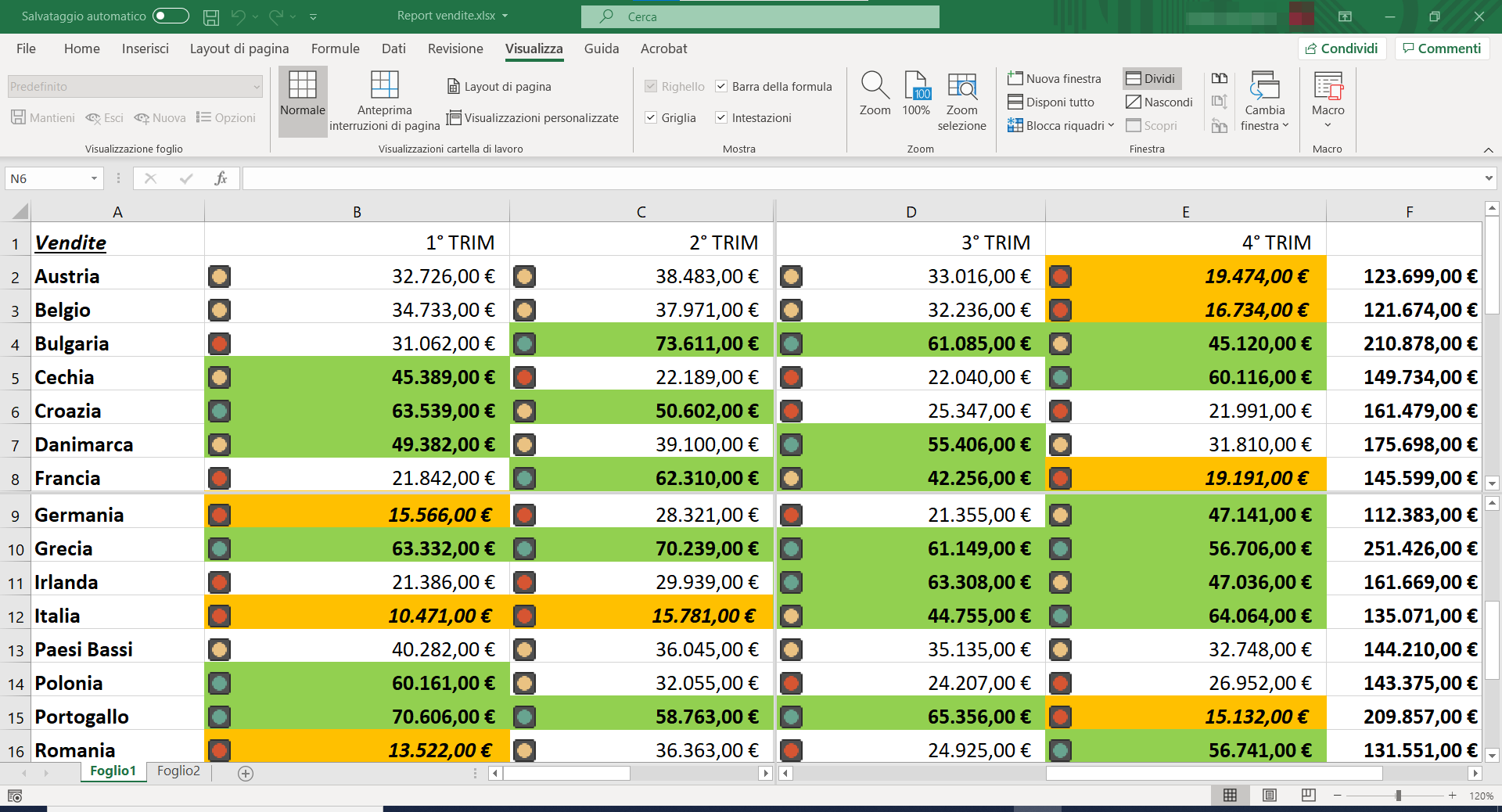Uncheck the Griglia checkbox
This screenshot has width=1502, height=812.
click(x=651, y=117)
